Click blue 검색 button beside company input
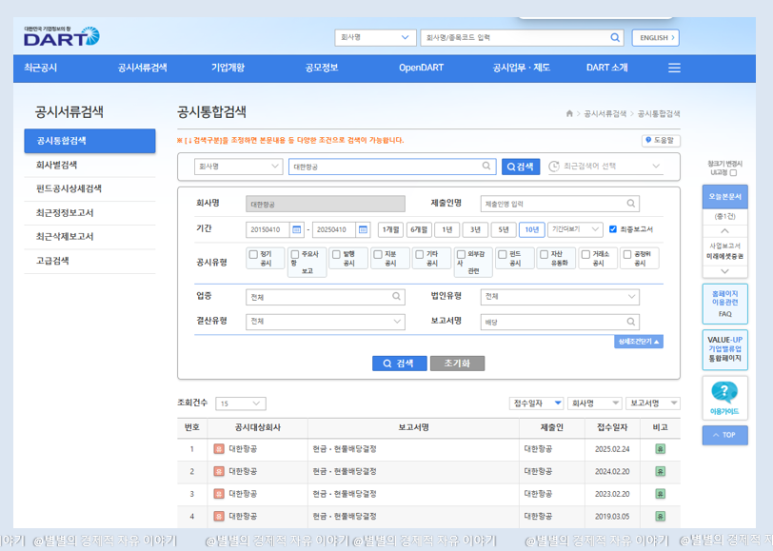This screenshot has height=551, width=773. (x=521, y=167)
